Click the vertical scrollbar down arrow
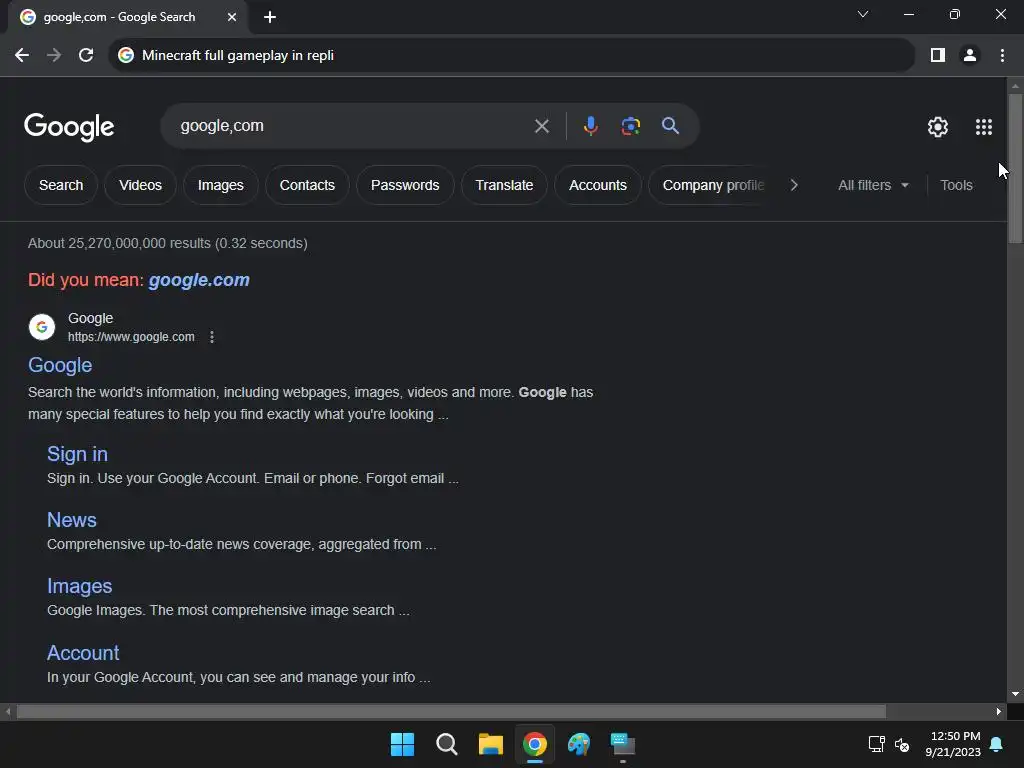This screenshot has height=768, width=1024. (1015, 694)
